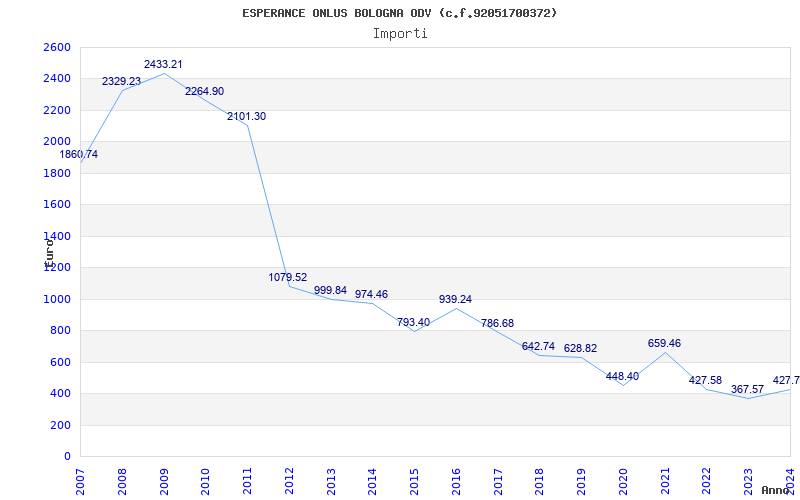This screenshot has width=800, height=500.
Task: Click the 0 y-axis tick label
Action: click(67, 457)
